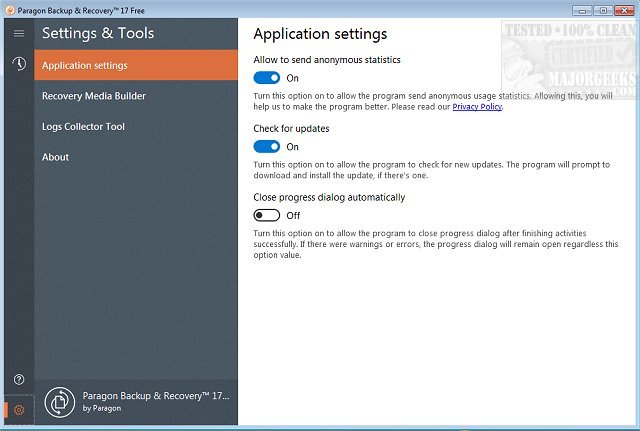
Task: Click the 'by Paragon' text
Action: (x=102, y=408)
